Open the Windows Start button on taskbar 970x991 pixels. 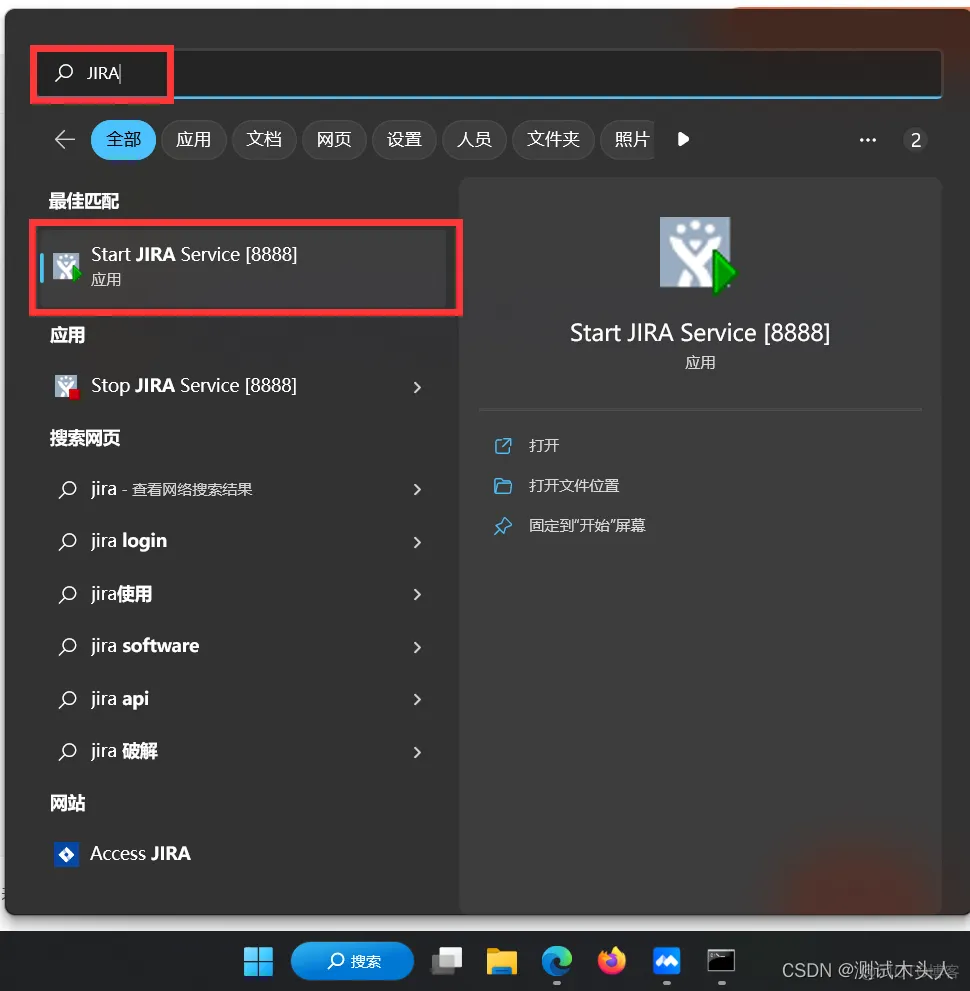(258, 961)
